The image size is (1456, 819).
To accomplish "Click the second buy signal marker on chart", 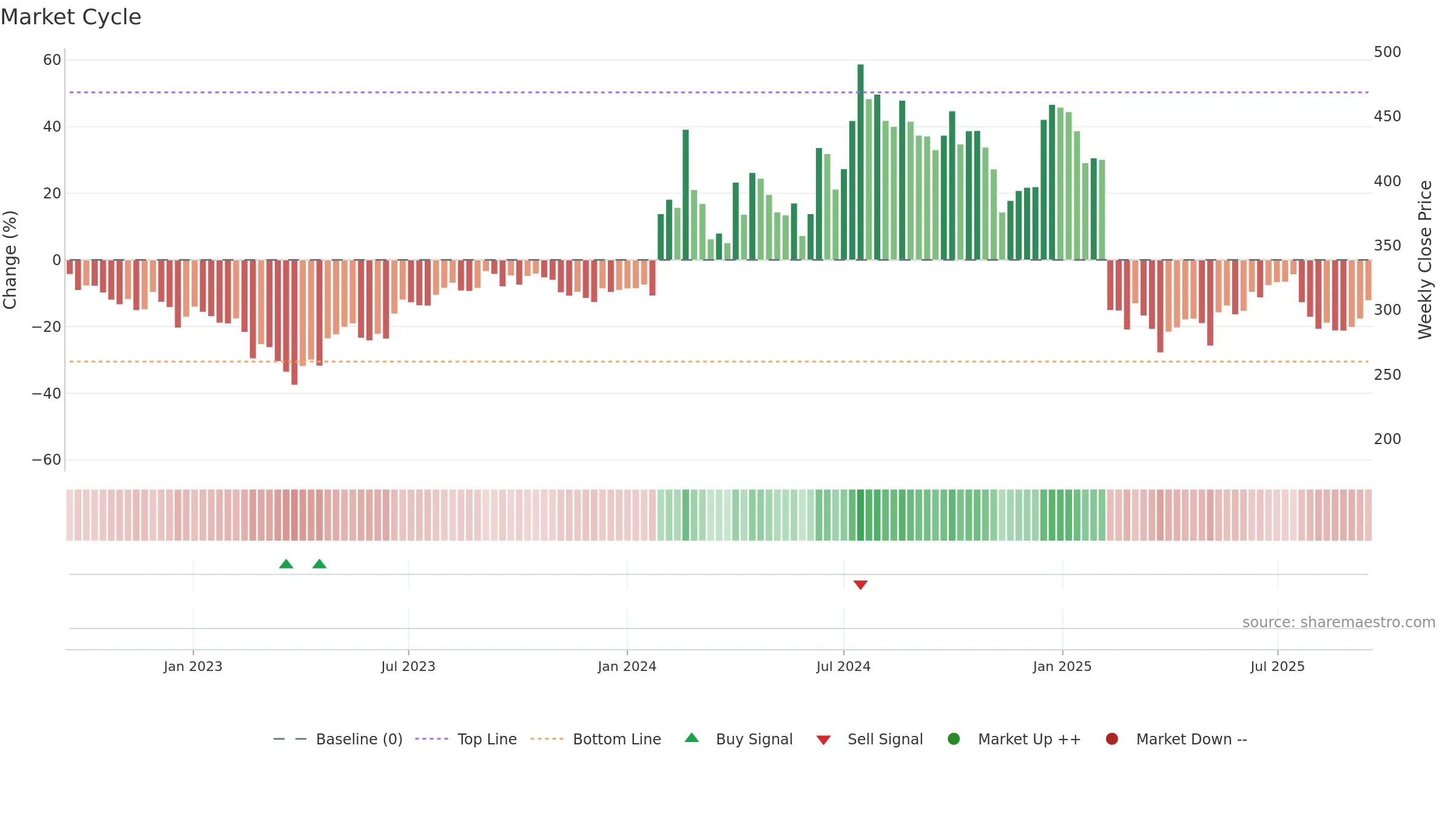I will [320, 564].
